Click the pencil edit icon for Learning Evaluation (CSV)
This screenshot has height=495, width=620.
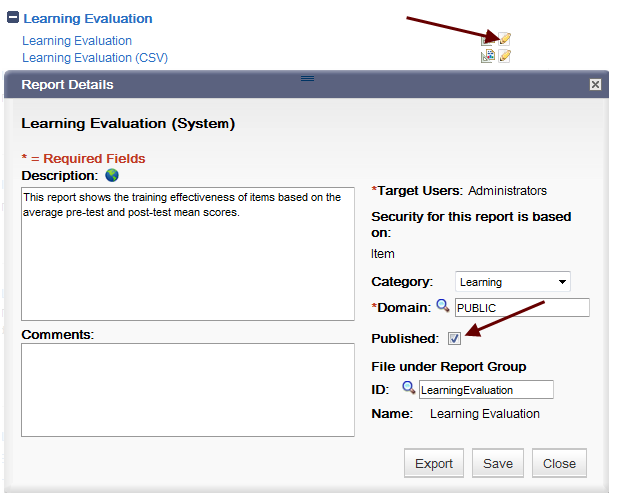(x=504, y=56)
